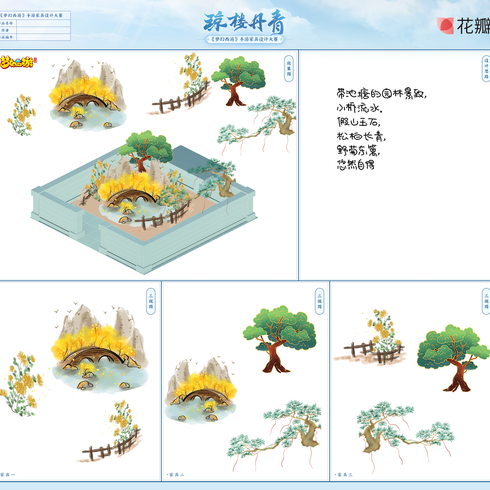
Task: Click the red Huaban logo icon
Action: (x=445, y=26)
